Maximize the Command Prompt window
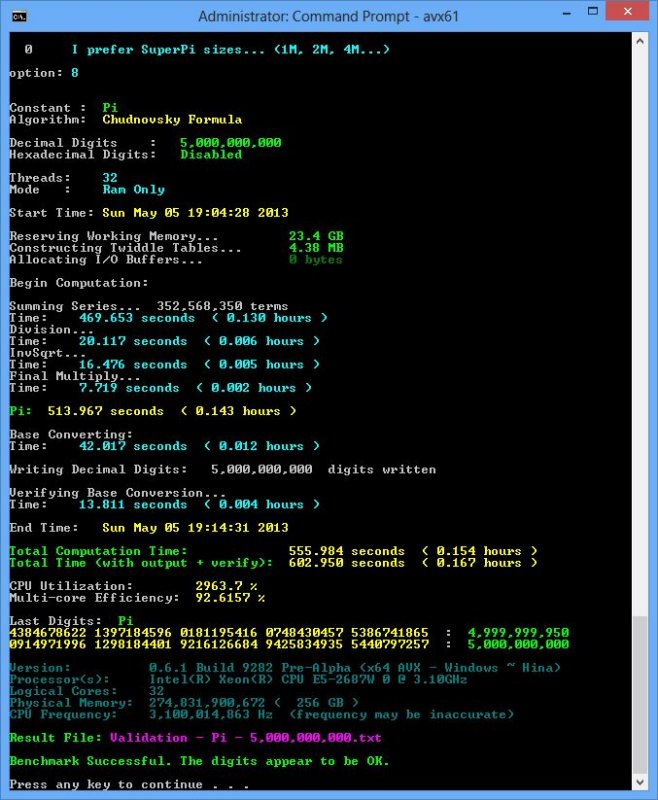This screenshot has width=658, height=800. point(593,11)
